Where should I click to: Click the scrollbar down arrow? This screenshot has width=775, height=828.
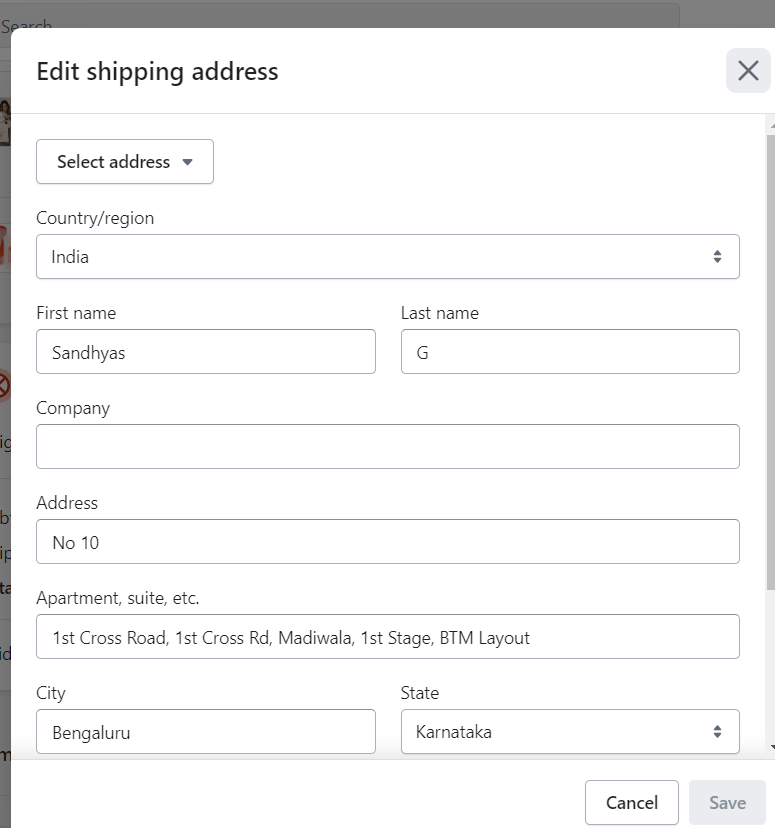[769, 748]
